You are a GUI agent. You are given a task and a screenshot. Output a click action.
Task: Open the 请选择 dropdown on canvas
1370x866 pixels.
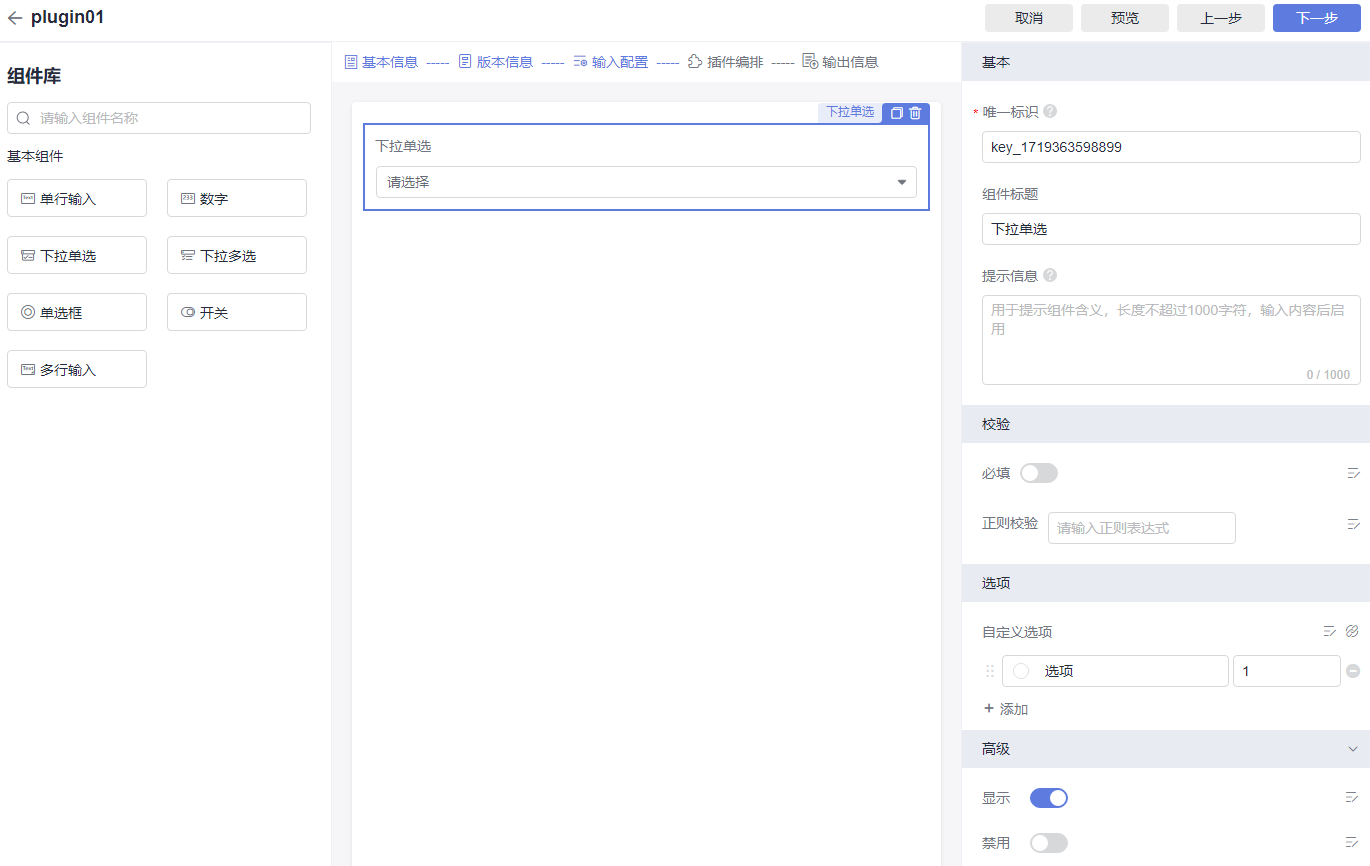pyautogui.click(x=646, y=182)
